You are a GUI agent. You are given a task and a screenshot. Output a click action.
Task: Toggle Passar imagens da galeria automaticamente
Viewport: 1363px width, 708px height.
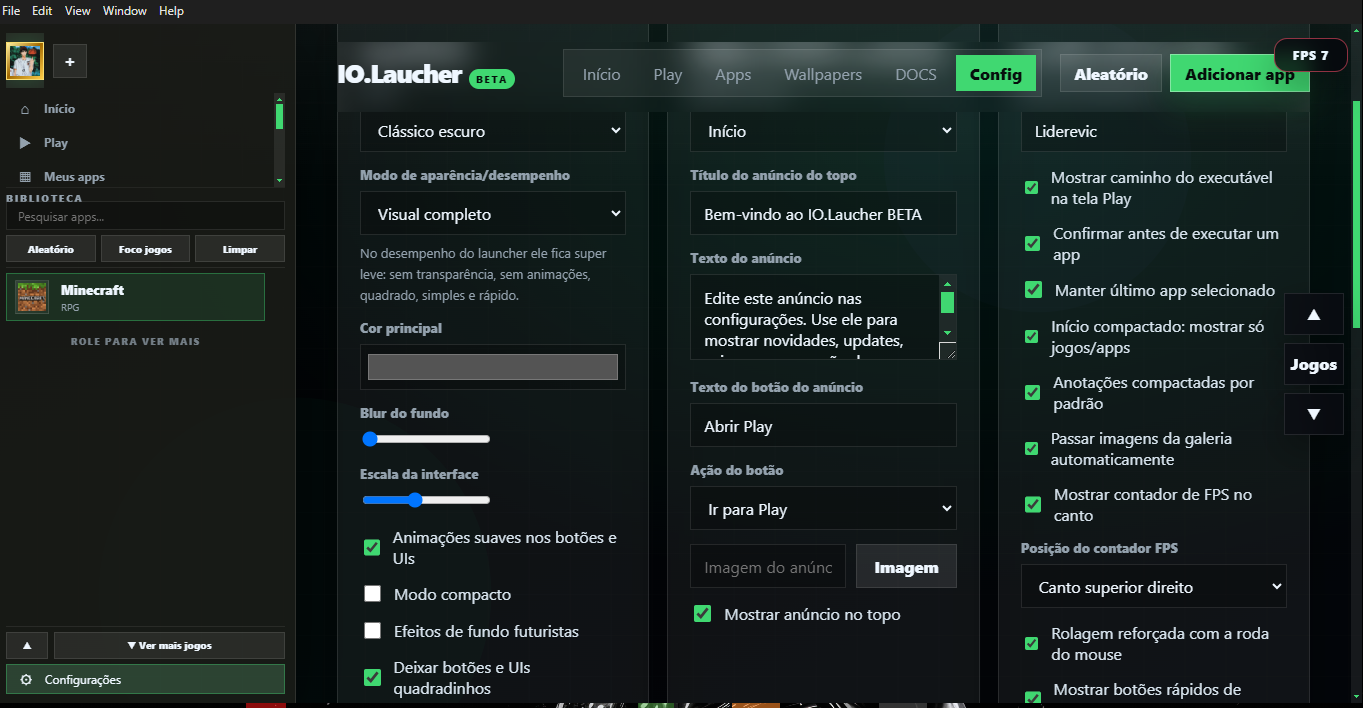[x=1031, y=449]
